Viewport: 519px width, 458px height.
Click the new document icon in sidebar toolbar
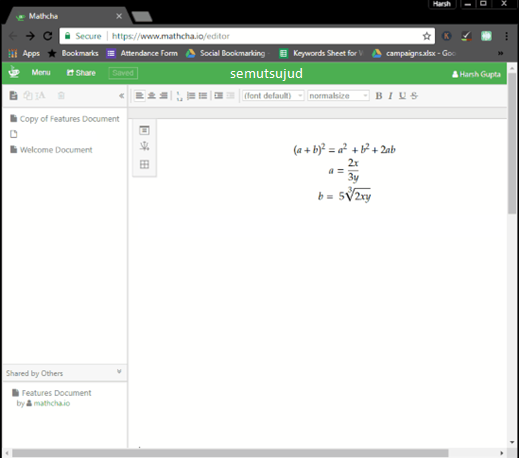pos(13,96)
